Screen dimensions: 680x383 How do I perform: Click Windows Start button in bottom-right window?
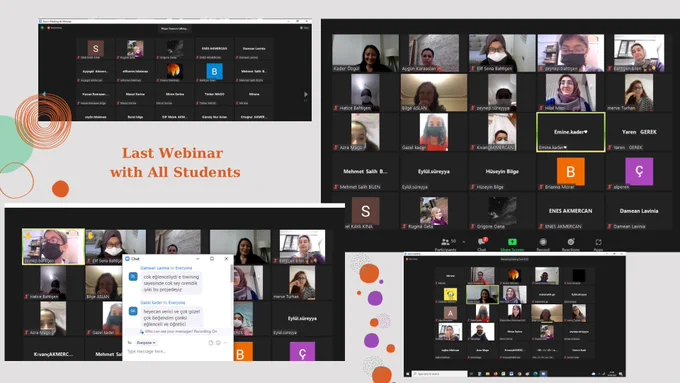tap(408, 373)
